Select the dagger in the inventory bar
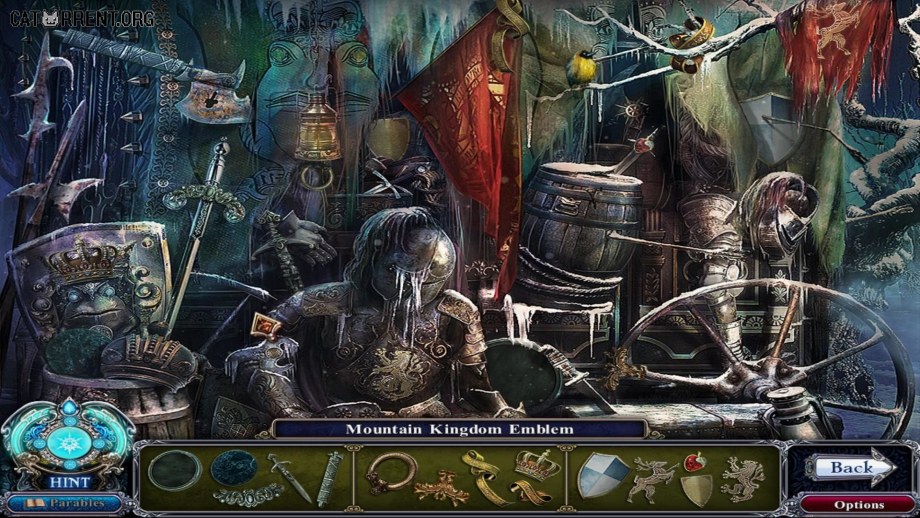The image size is (920, 518). point(291,478)
